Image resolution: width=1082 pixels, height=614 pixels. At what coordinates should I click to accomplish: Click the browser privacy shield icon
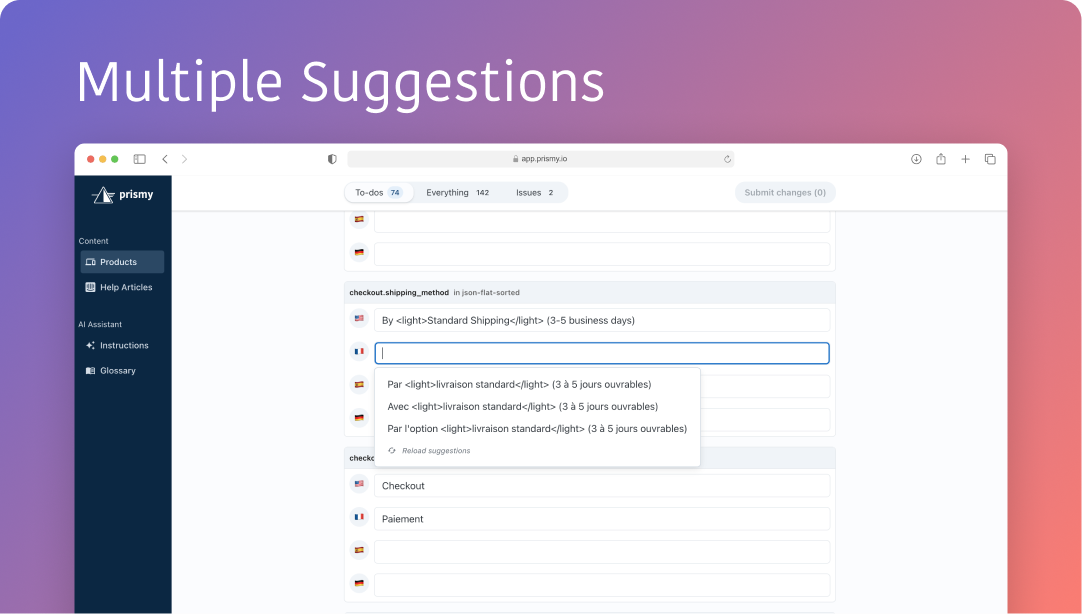click(331, 158)
